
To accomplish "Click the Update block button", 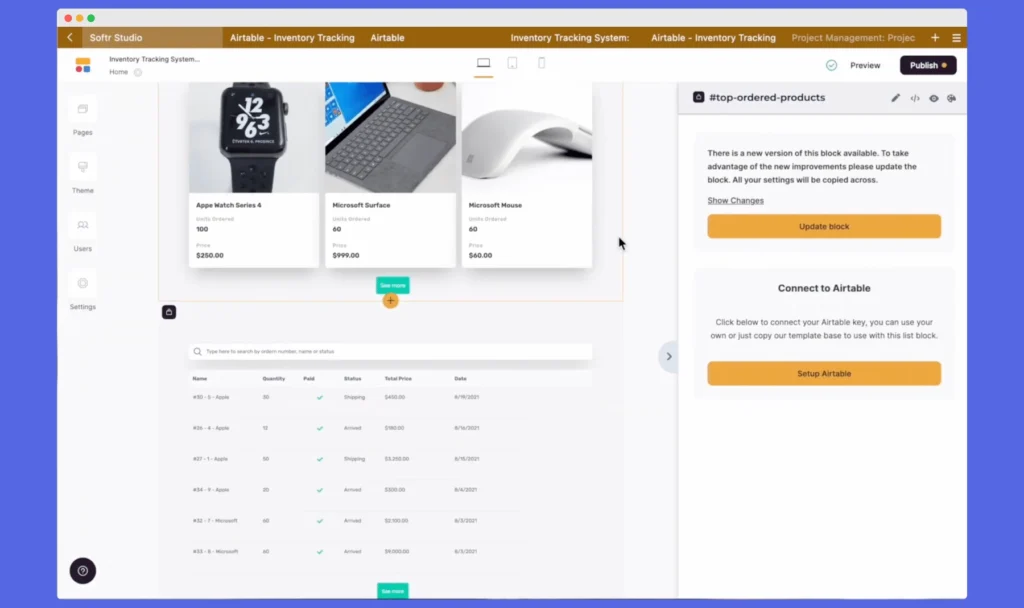I will point(823,226).
